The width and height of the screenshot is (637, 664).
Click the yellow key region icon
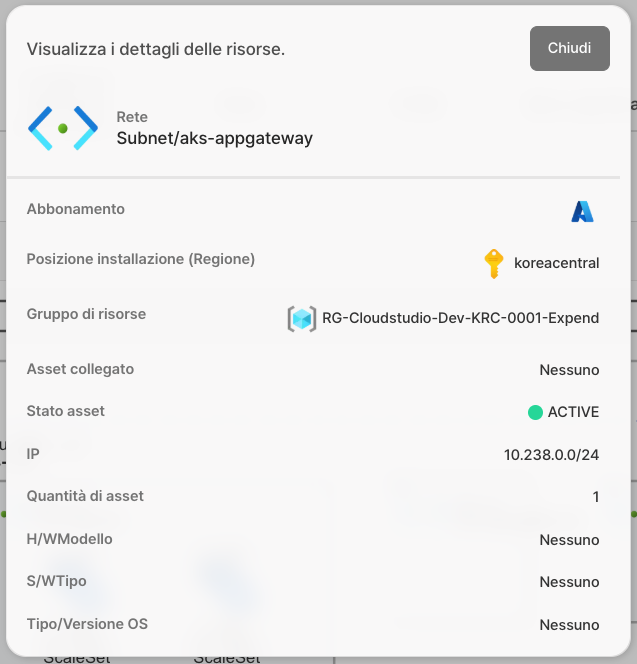(493, 263)
